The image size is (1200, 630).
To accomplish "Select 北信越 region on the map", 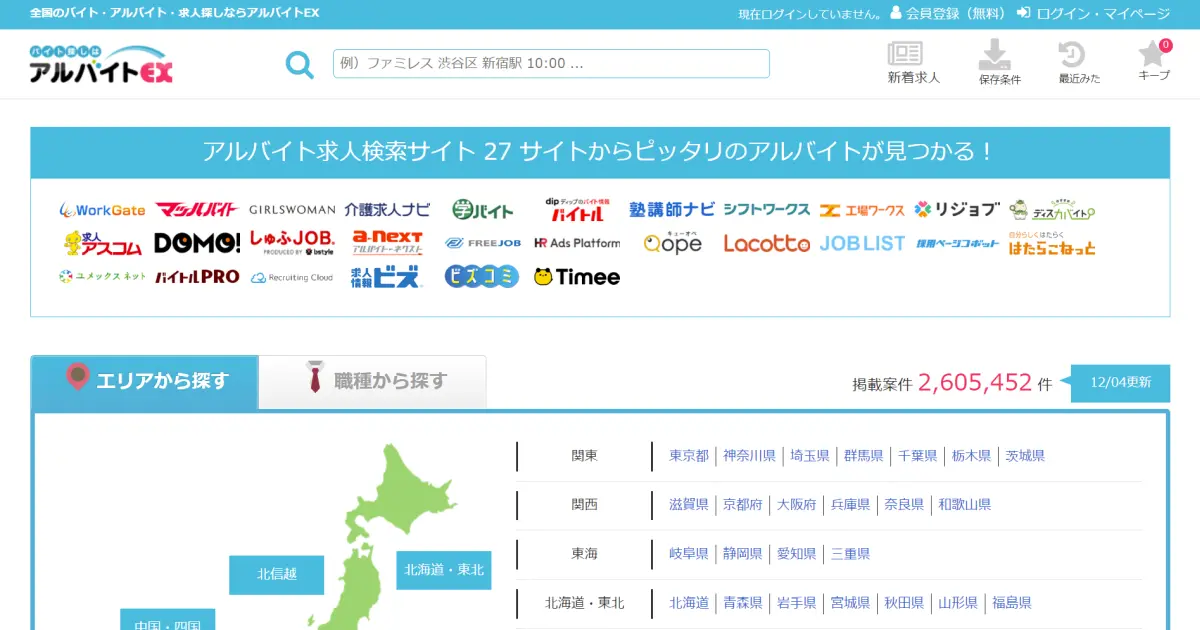I will (277, 574).
